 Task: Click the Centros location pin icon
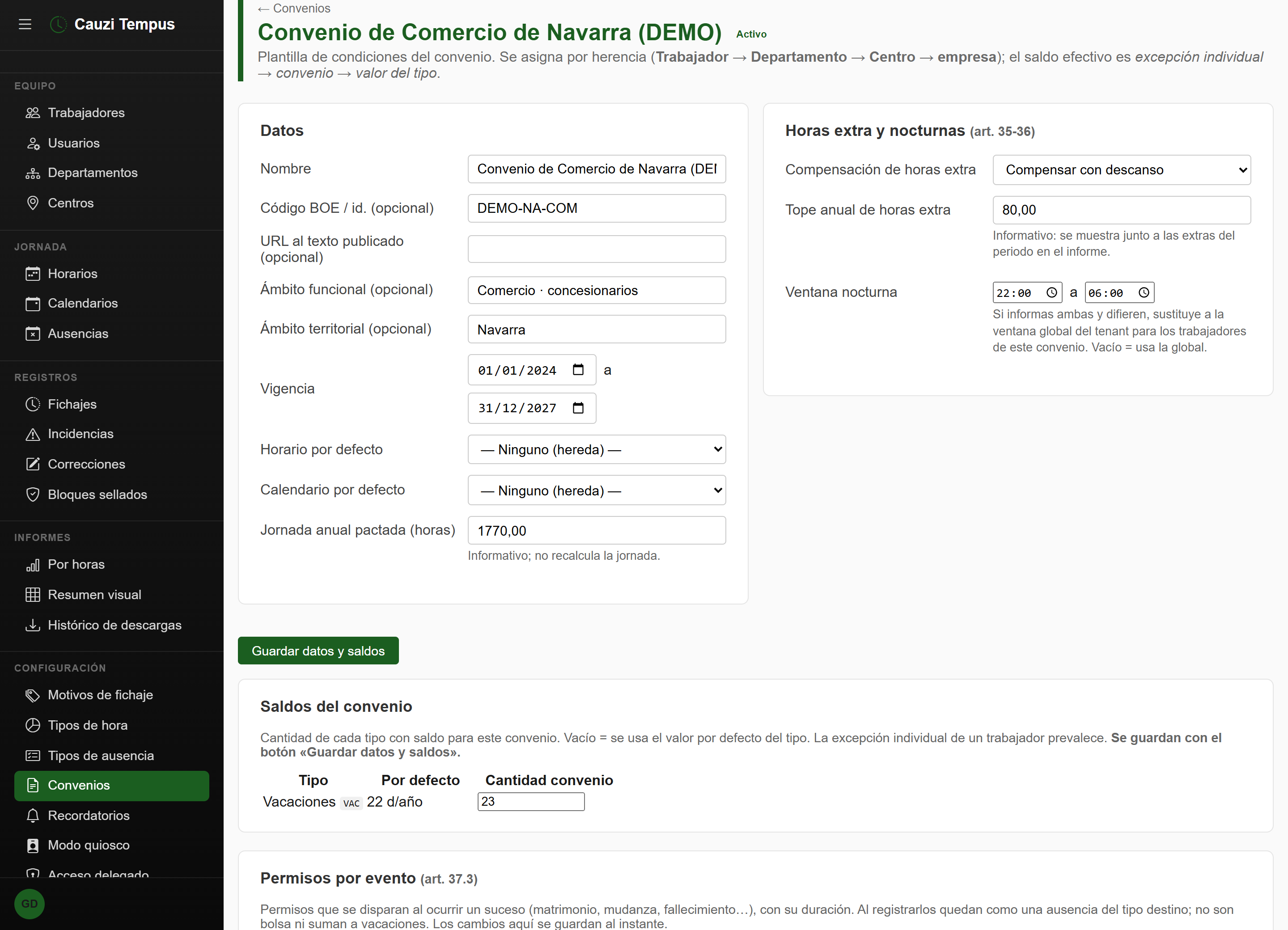tap(33, 203)
